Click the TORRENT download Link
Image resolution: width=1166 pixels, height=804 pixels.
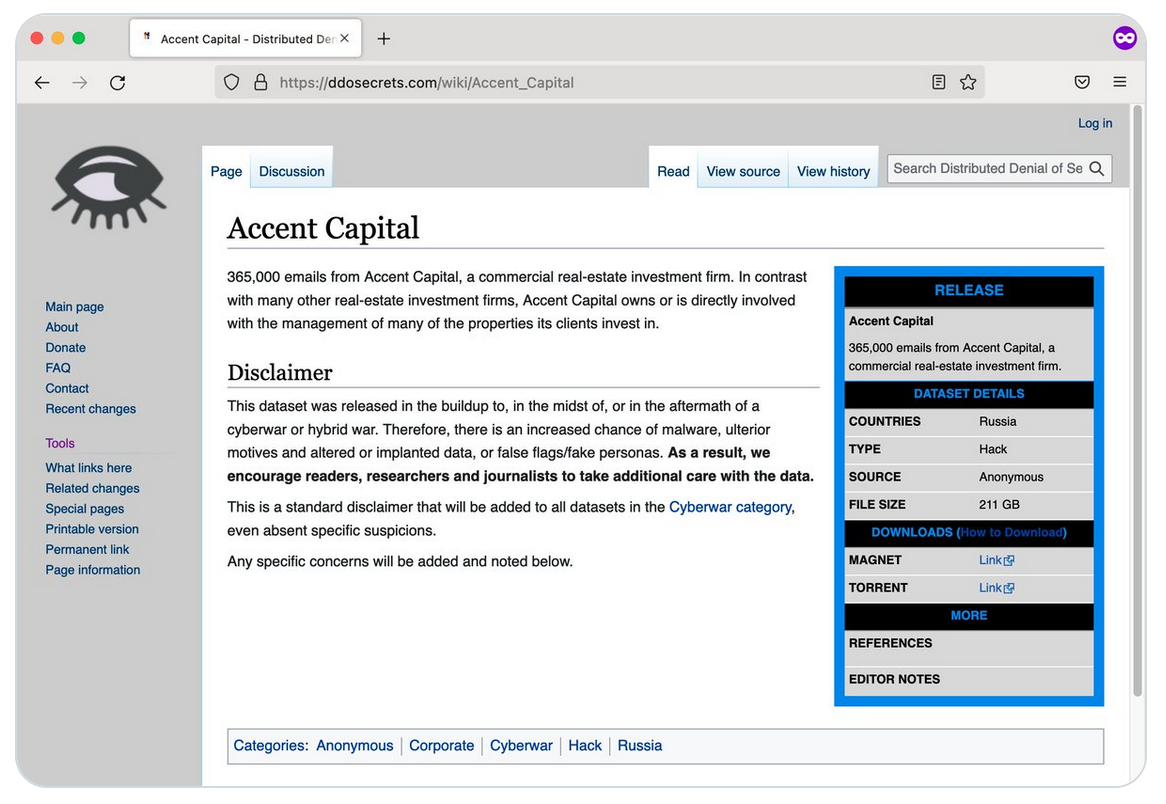tap(990, 588)
